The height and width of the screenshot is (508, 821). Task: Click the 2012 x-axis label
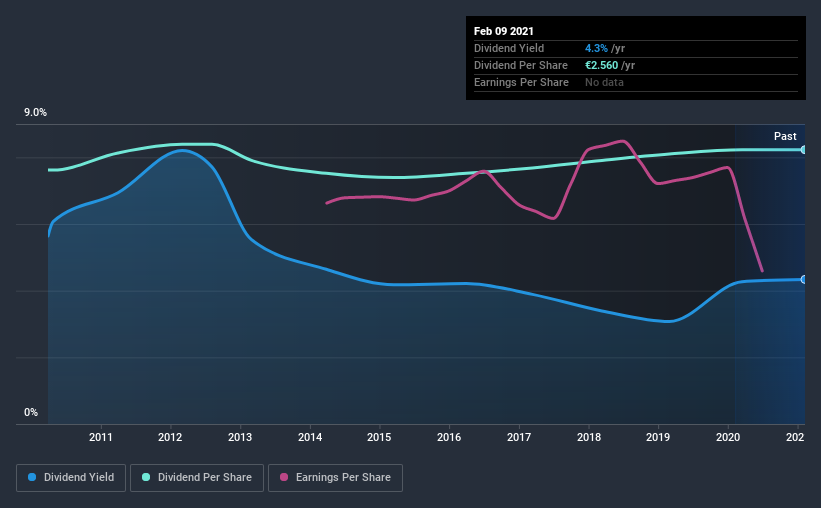[x=170, y=437]
